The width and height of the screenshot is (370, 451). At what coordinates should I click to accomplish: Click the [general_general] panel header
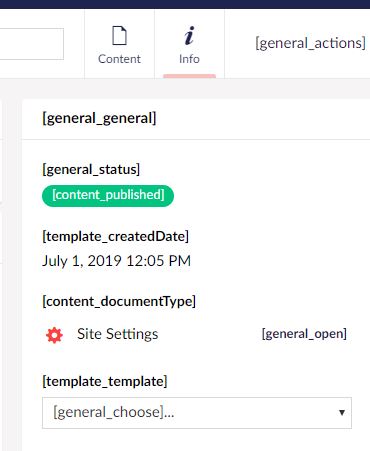click(x=99, y=118)
